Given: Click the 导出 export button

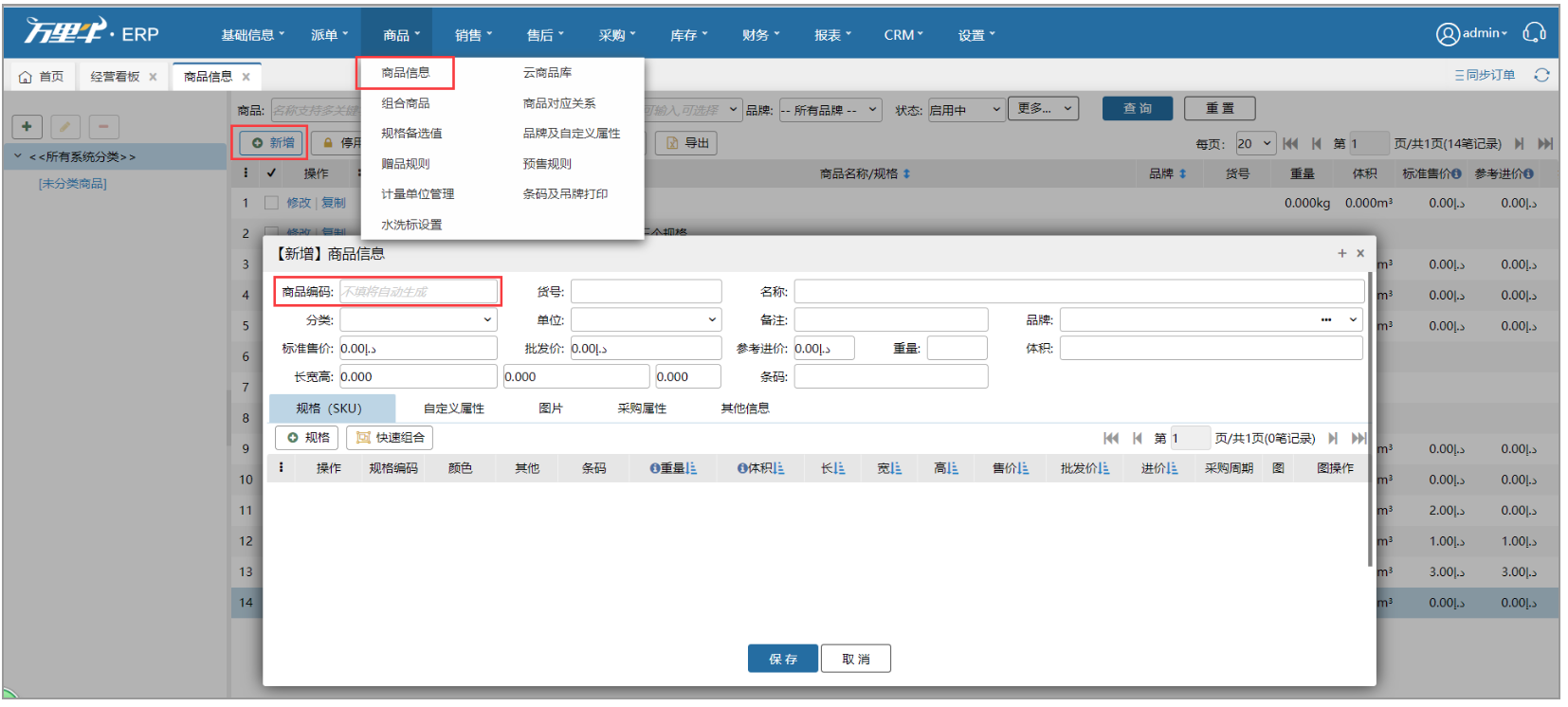Looking at the screenshot, I should 686,143.
